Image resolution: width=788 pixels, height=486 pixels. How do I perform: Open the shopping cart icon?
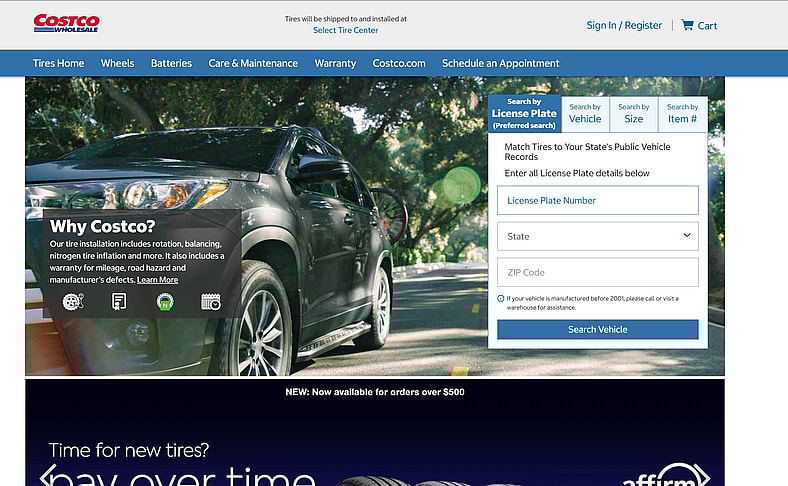coord(687,25)
